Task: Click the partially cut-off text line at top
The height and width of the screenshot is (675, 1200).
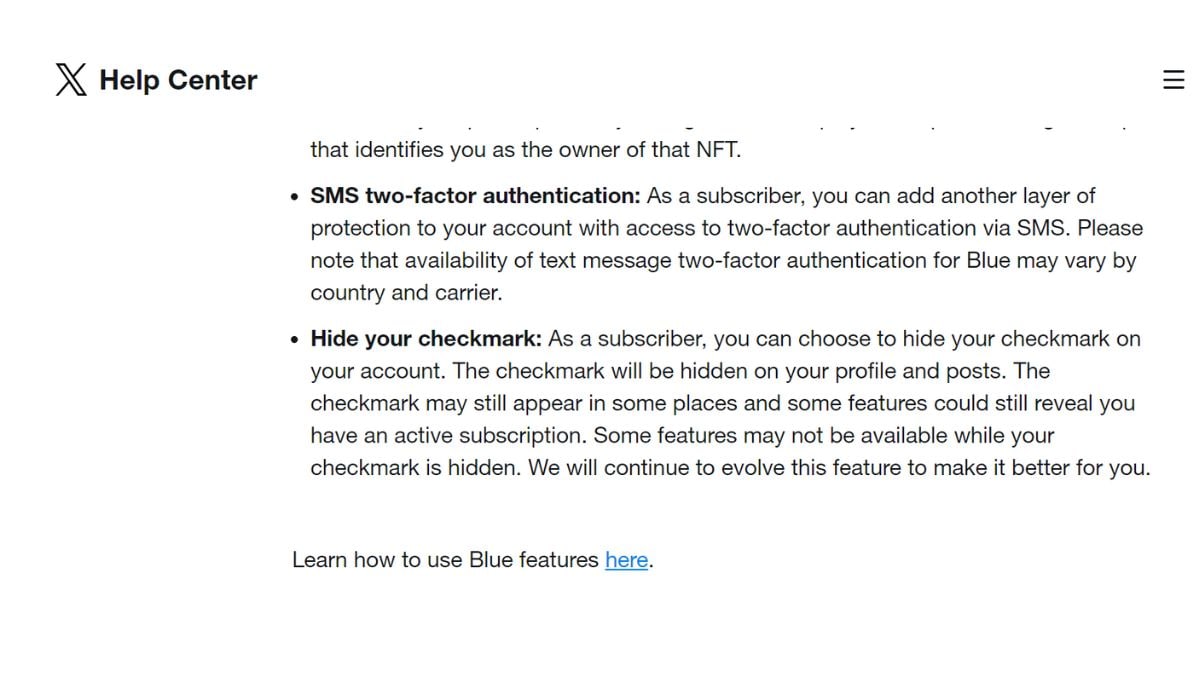Action: pos(720,126)
